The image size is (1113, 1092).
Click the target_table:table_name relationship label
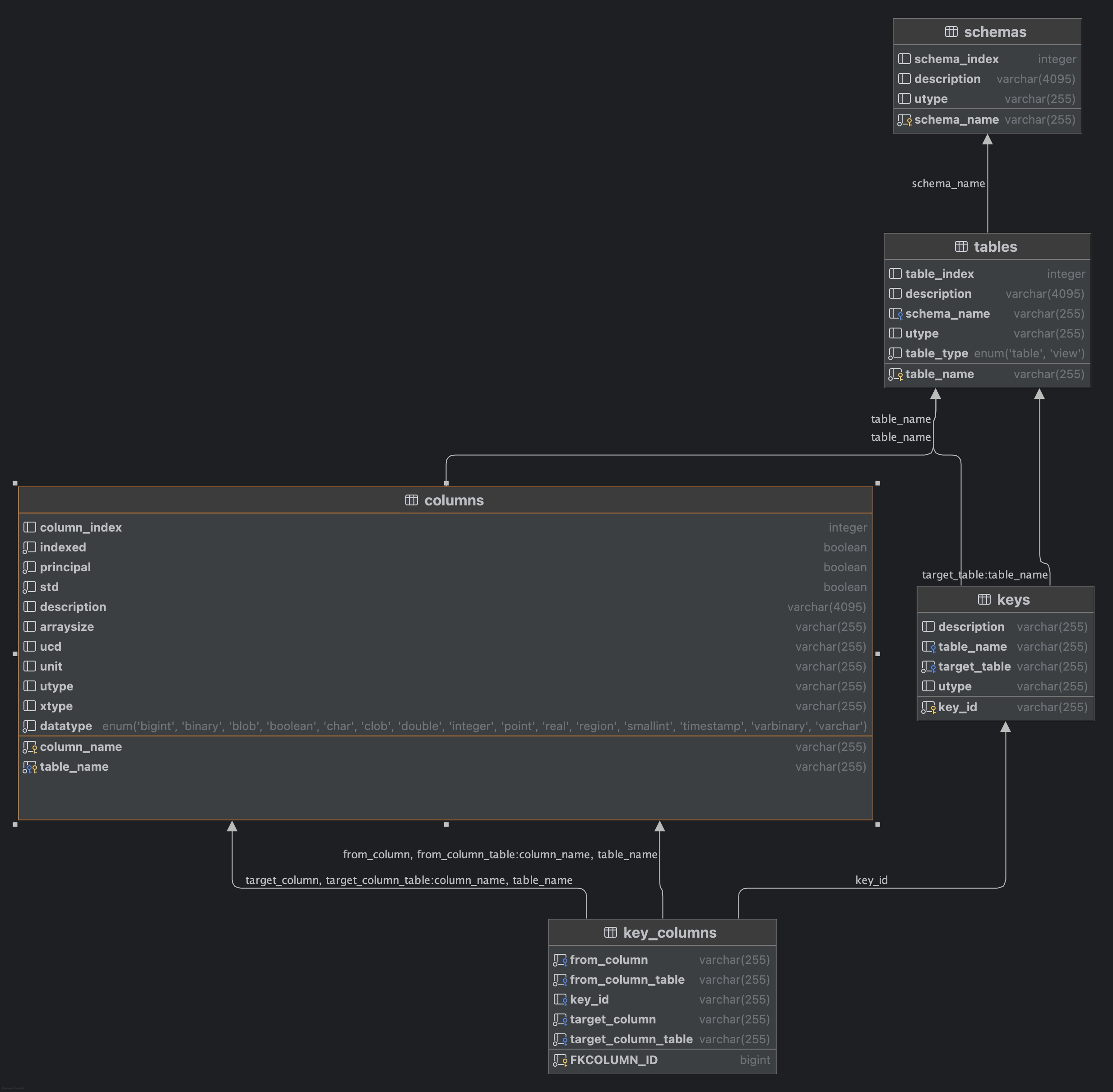coord(984,575)
